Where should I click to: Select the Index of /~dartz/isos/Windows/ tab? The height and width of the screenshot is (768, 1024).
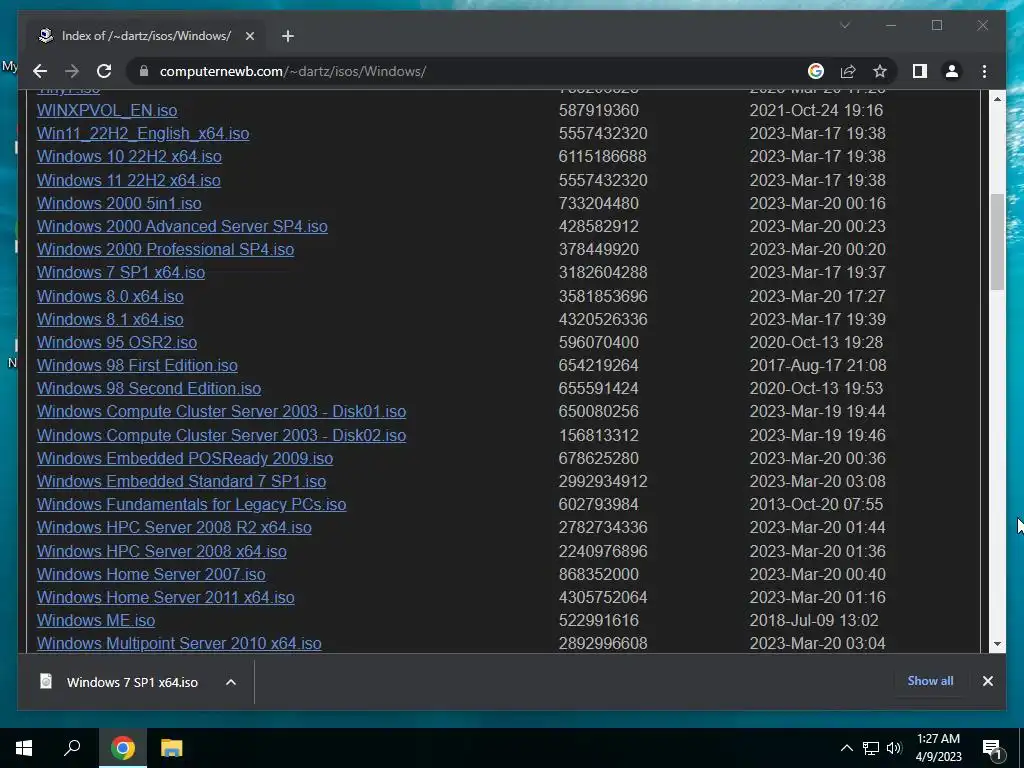pyautogui.click(x=146, y=36)
